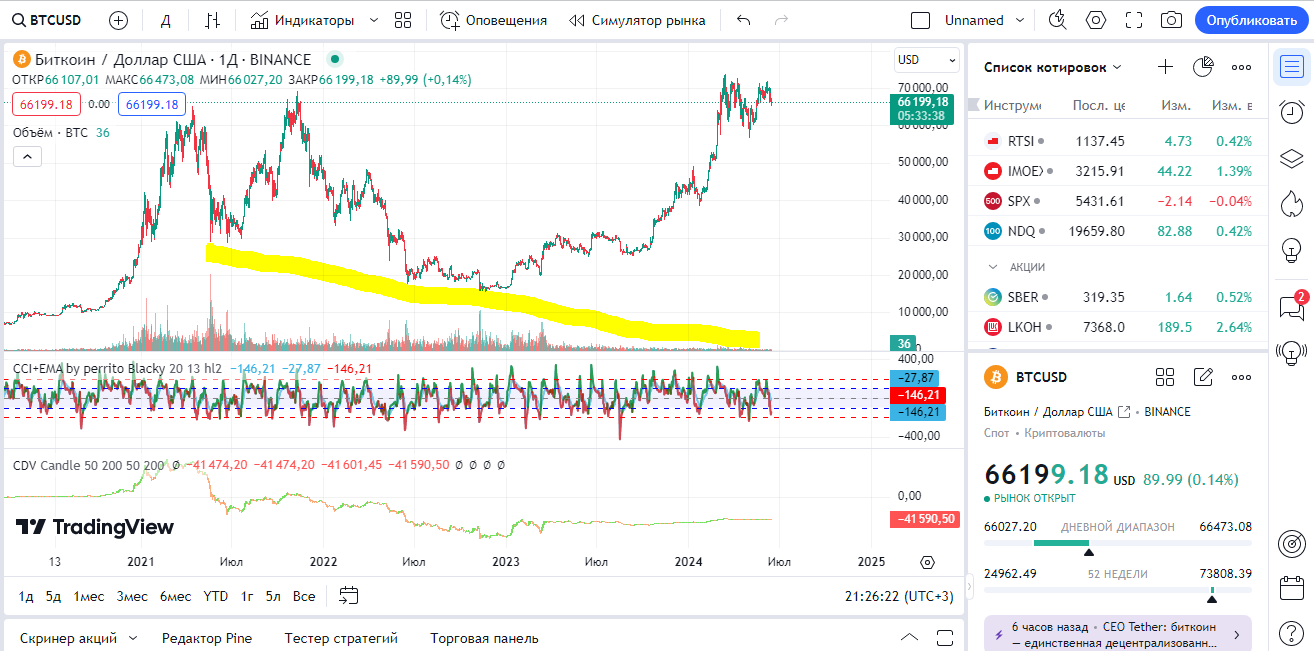Maximize the bottom panel square icon
Screen dimensions: 1314x651
coord(945,638)
